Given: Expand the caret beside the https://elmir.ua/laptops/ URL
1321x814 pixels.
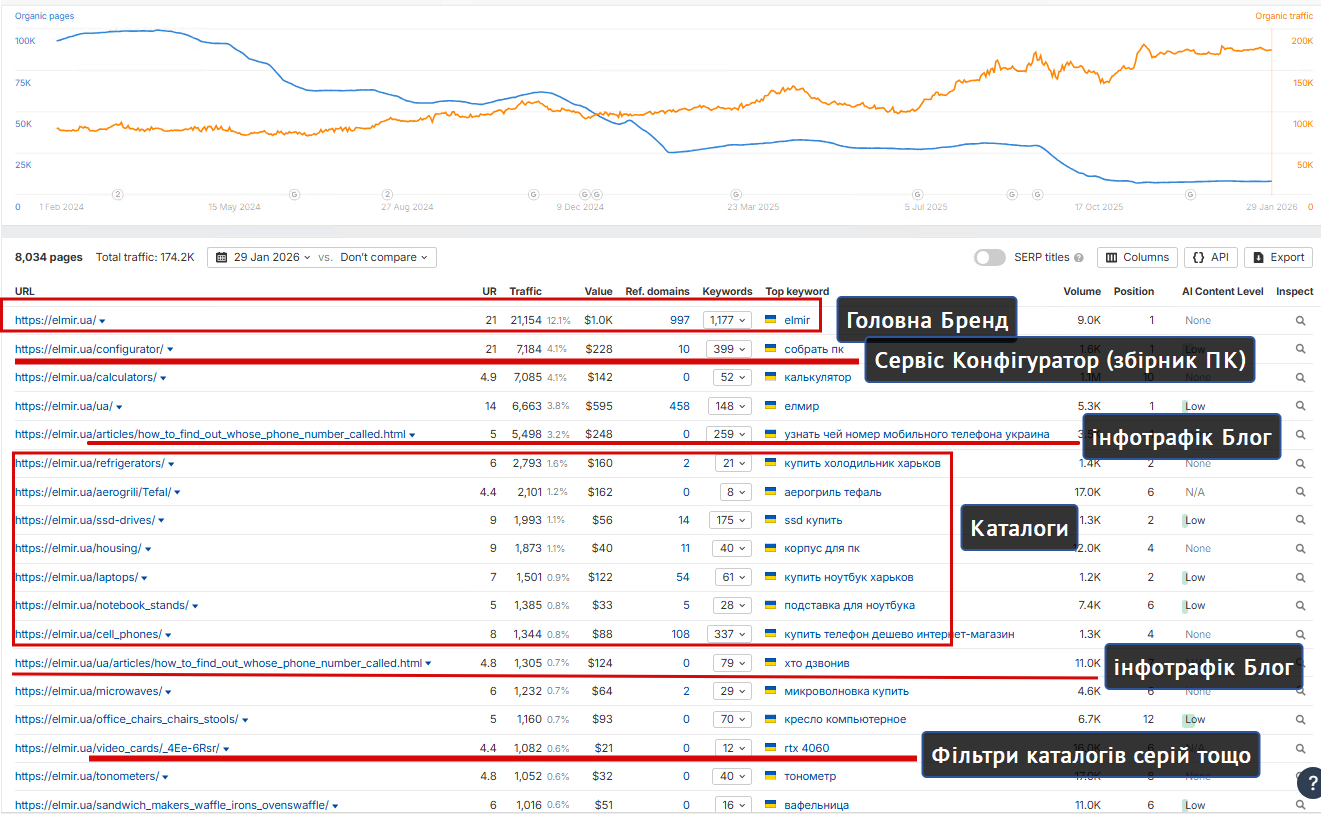Looking at the screenshot, I should (x=145, y=578).
